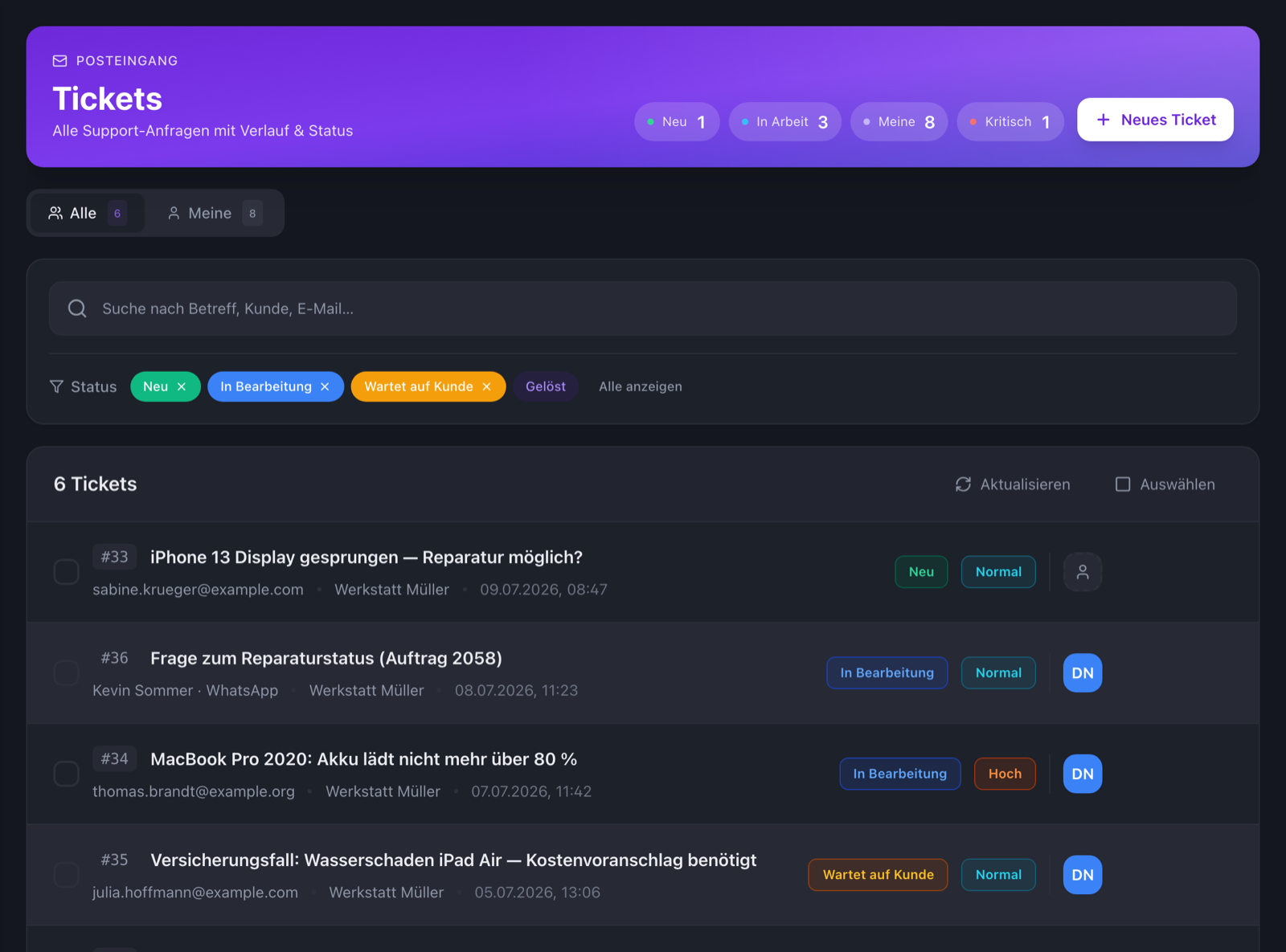Open ticket Frage zum Reparaturstatus
This screenshot has height=952, width=1286.
(326, 659)
